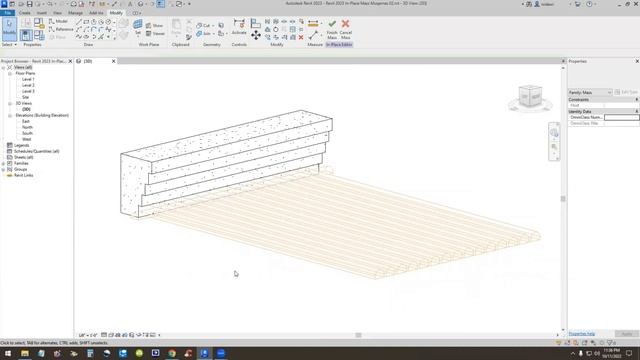Open the Family: Mass type selector dropdown
This screenshot has height=360, width=640.
point(590,93)
